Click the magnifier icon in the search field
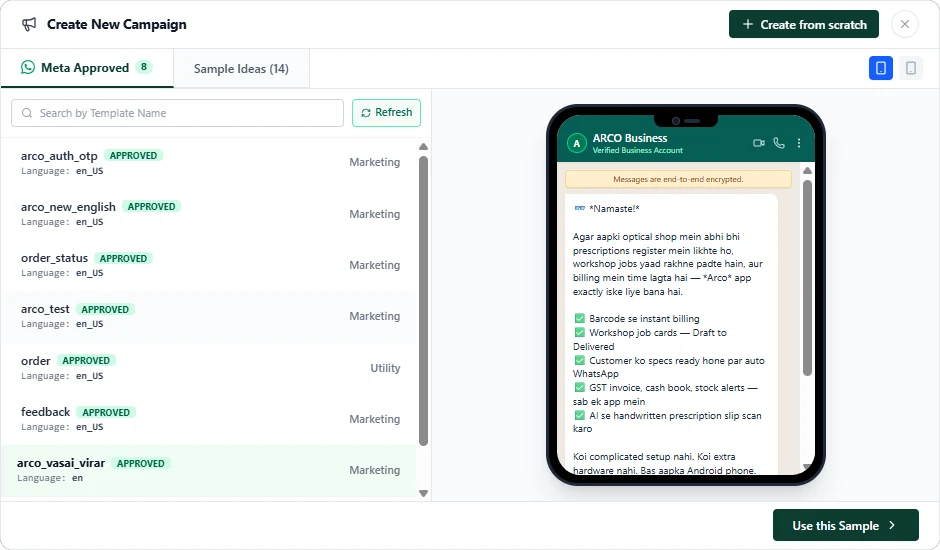This screenshot has width=940, height=550. 27,113
